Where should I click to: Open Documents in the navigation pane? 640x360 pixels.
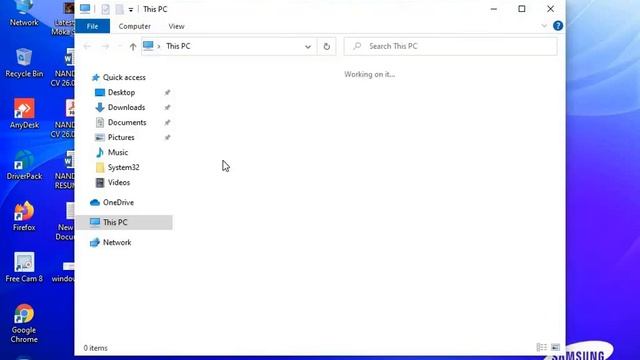click(x=127, y=122)
